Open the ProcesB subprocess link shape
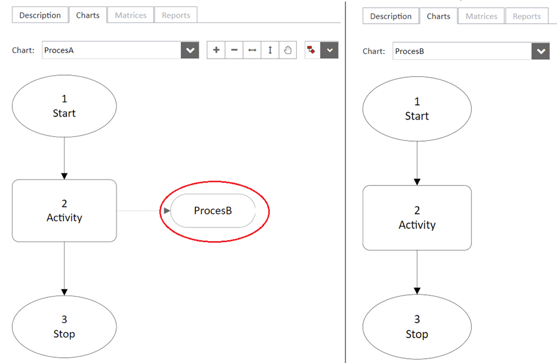Screen dimensions: 557x363 [213, 211]
